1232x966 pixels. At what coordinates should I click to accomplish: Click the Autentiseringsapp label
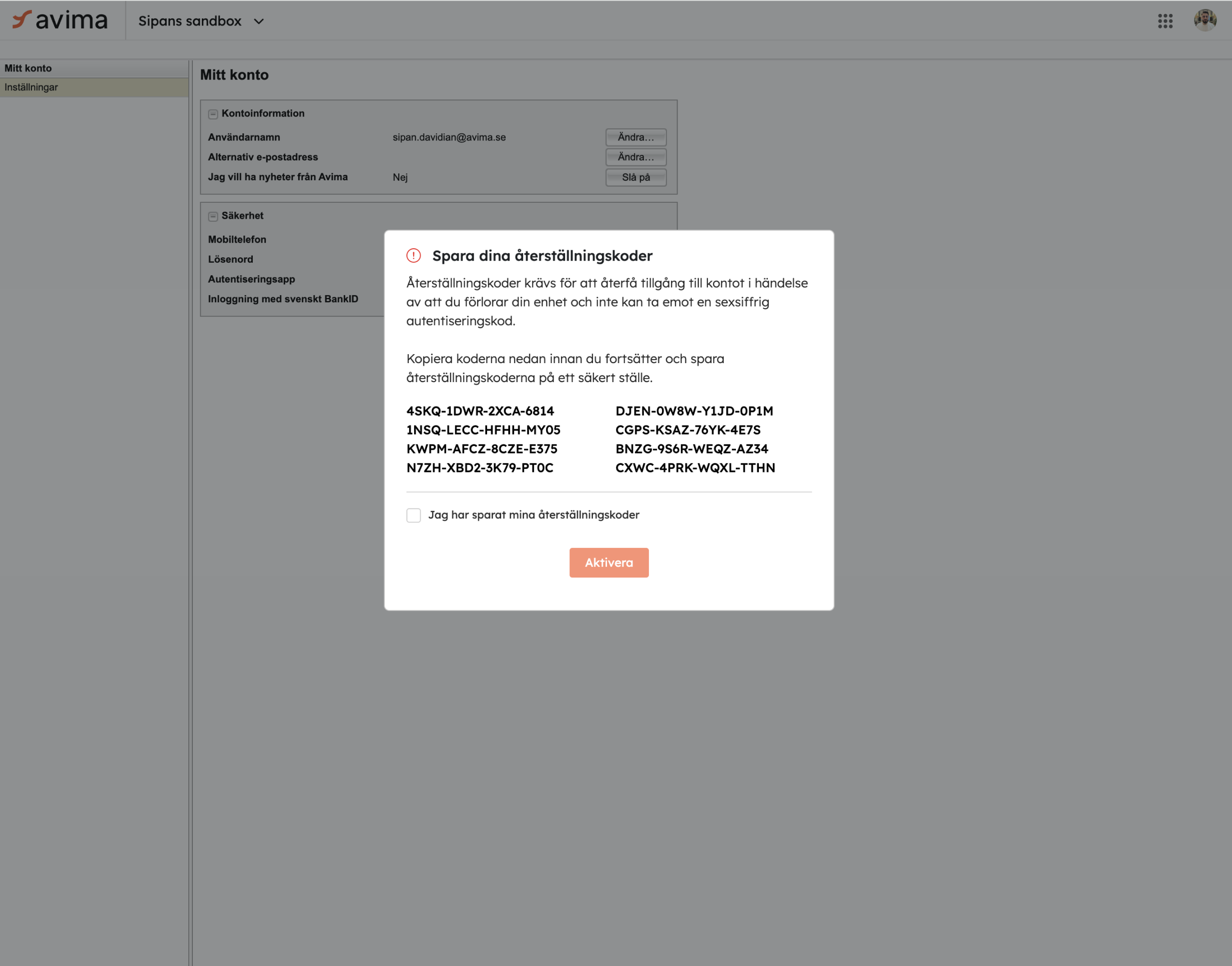coord(251,279)
